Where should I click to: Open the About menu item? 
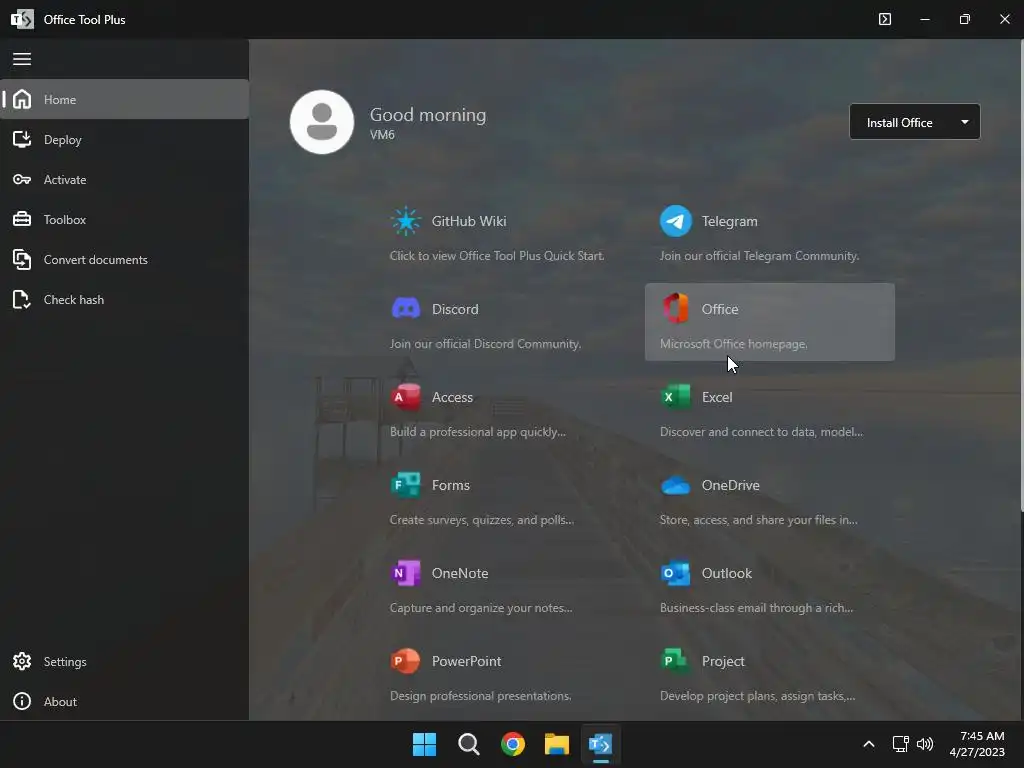click(x=124, y=701)
